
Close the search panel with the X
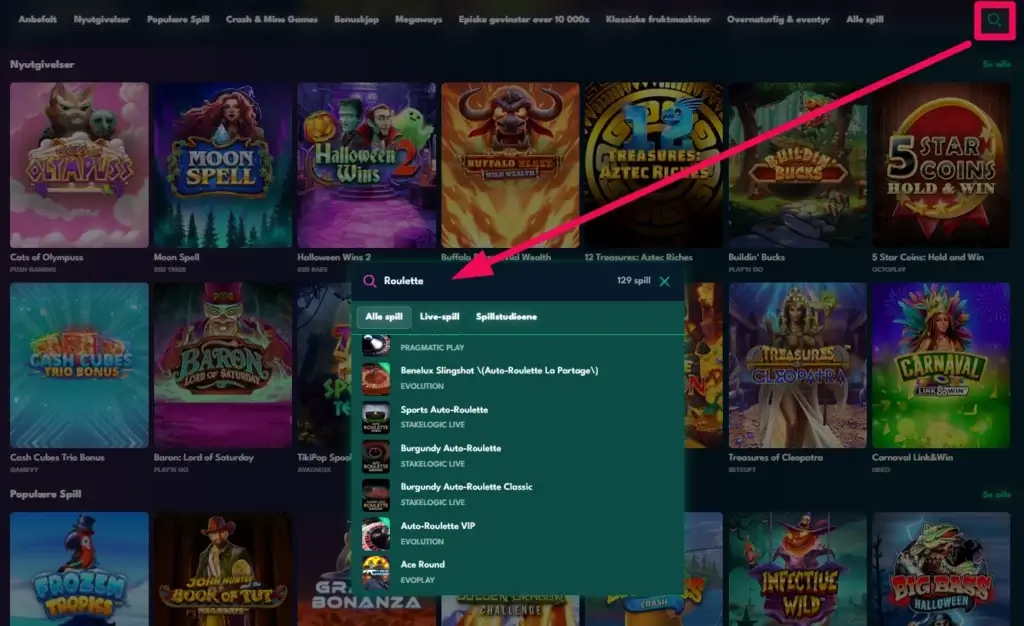click(x=665, y=281)
